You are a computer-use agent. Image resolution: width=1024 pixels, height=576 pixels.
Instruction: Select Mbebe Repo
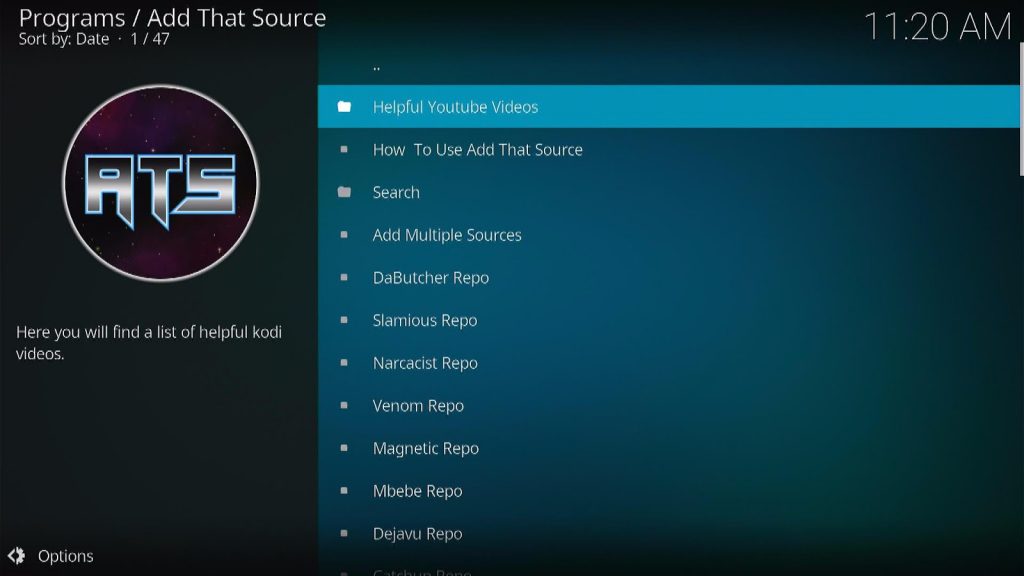[x=669, y=491]
